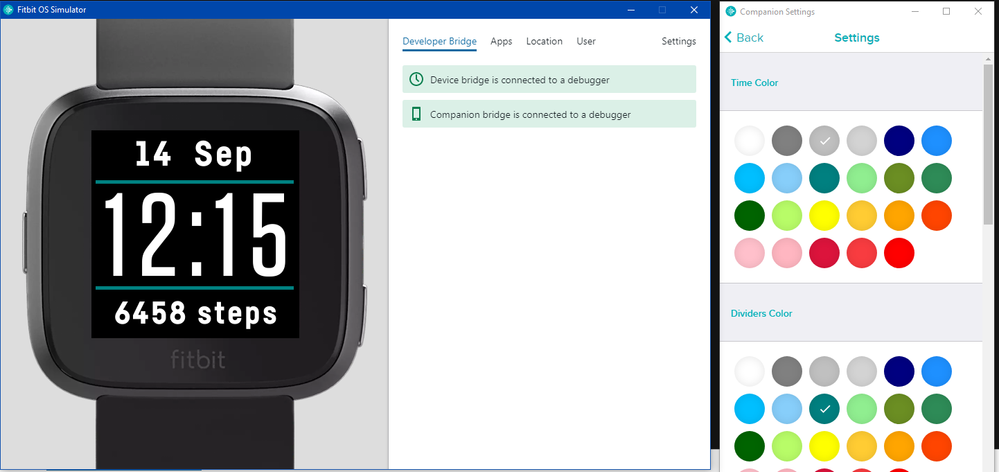Choose navy blue for Time Color

click(899, 141)
